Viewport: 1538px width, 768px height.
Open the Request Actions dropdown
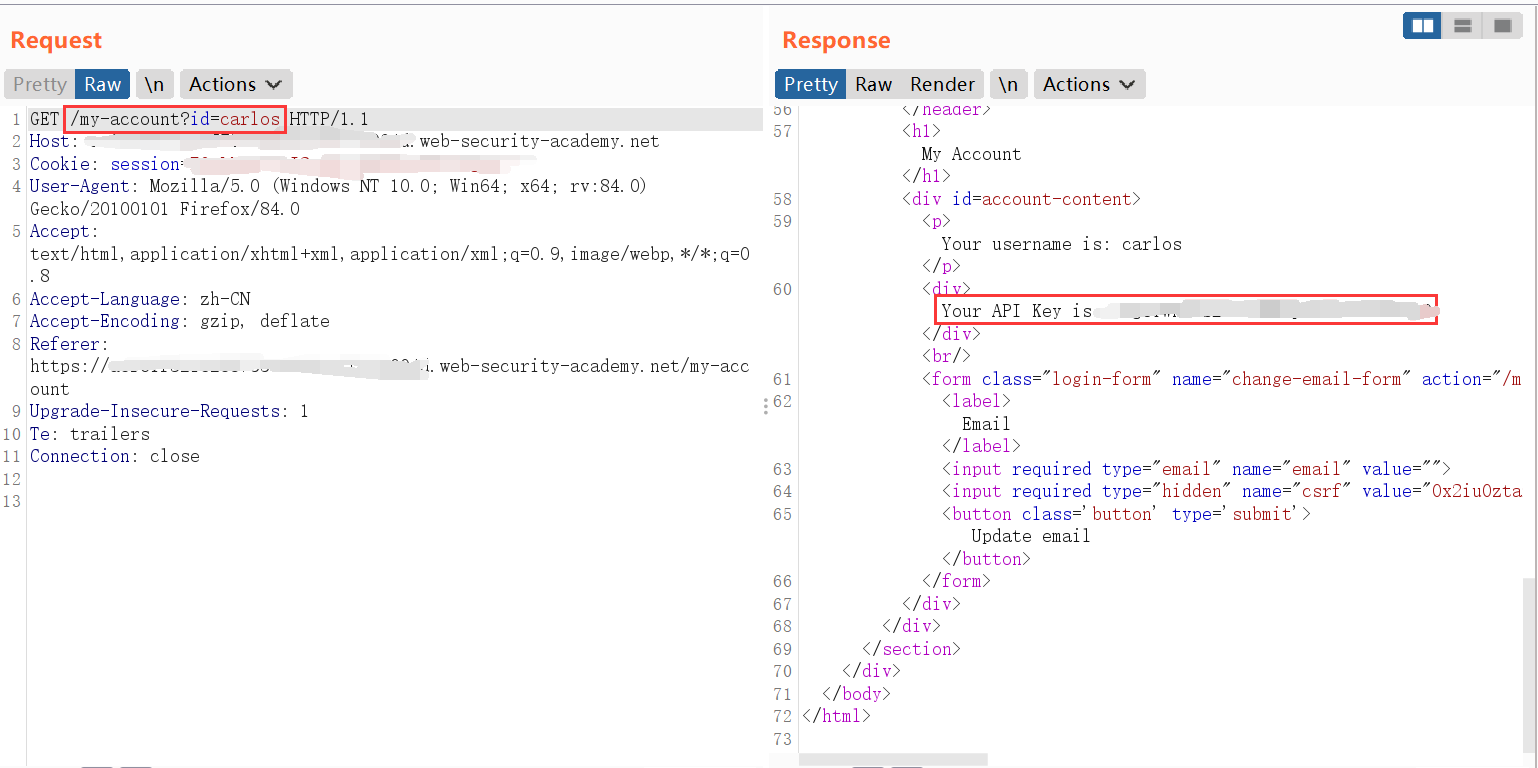coord(235,85)
